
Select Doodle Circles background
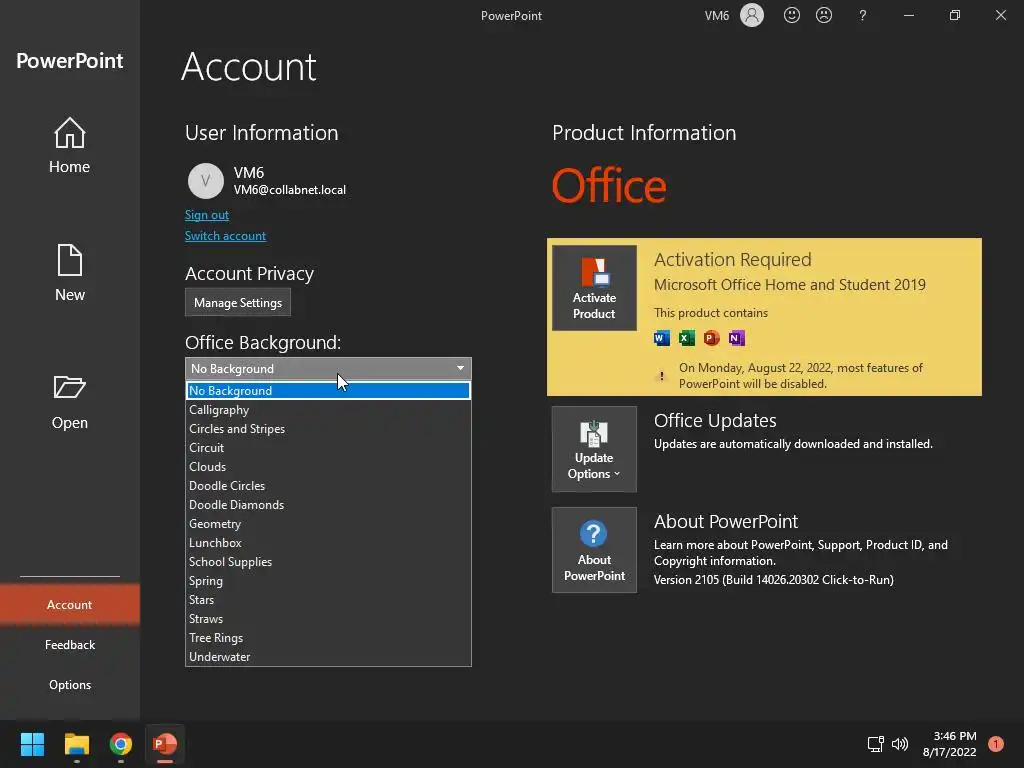tap(328, 485)
